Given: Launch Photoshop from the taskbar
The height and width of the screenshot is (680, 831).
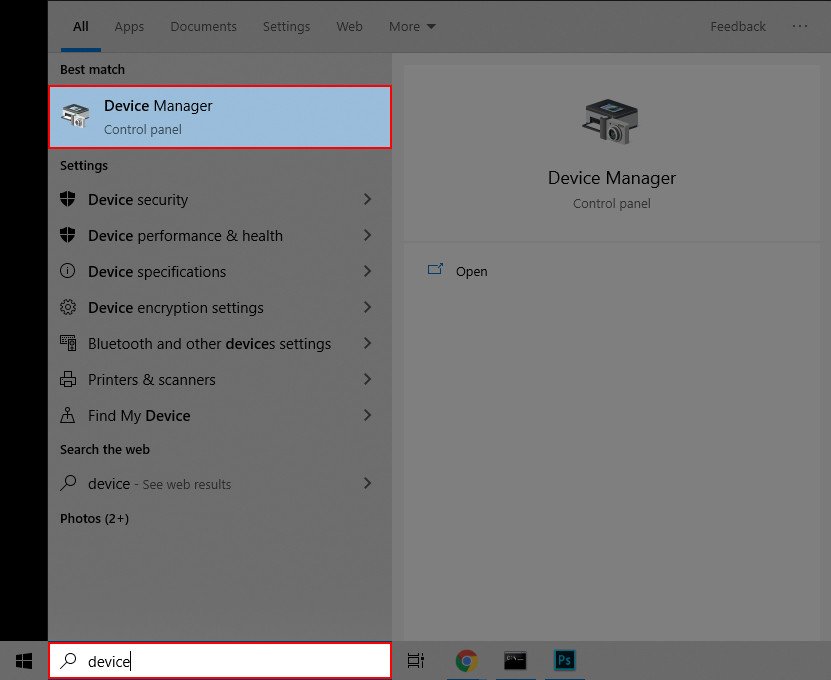Looking at the screenshot, I should point(565,660).
